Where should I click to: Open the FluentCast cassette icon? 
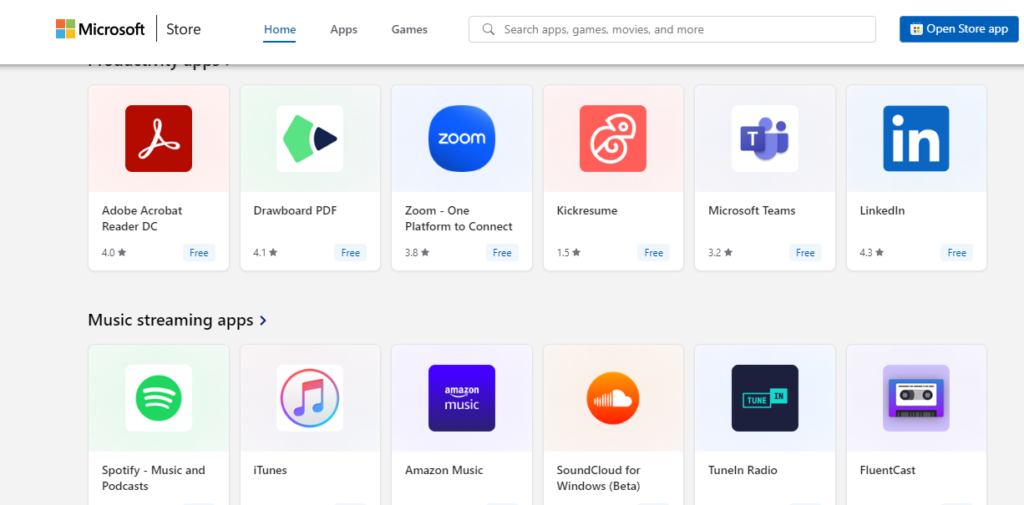[x=916, y=398]
